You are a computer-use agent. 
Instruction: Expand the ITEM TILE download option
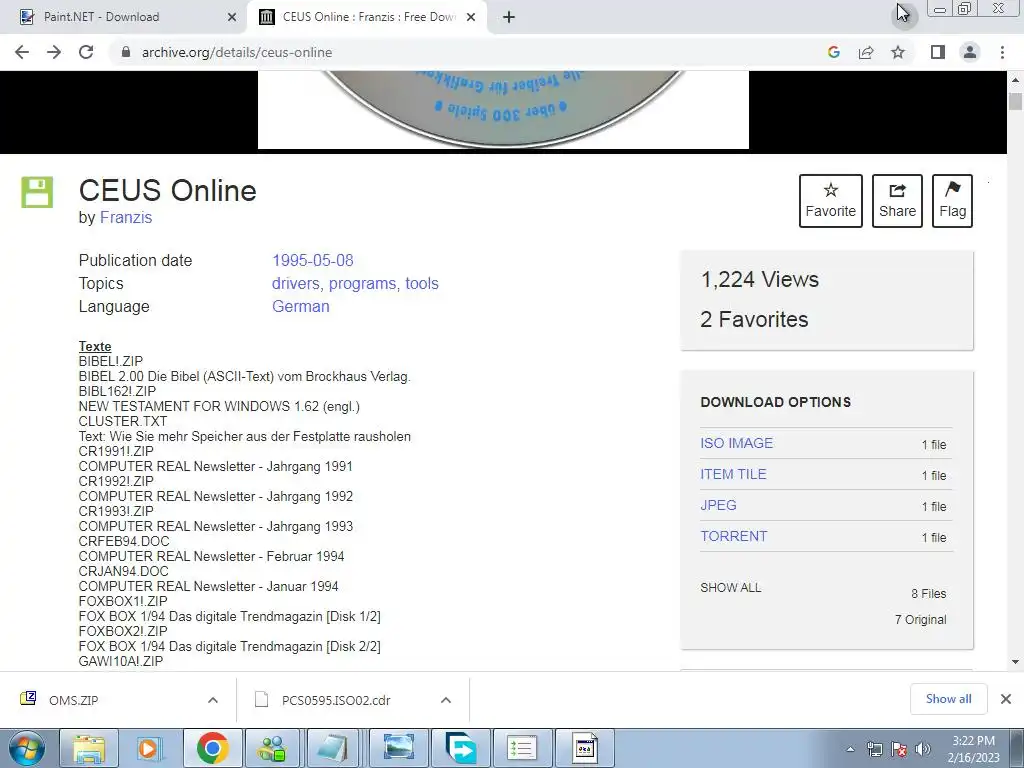click(733, 474)
